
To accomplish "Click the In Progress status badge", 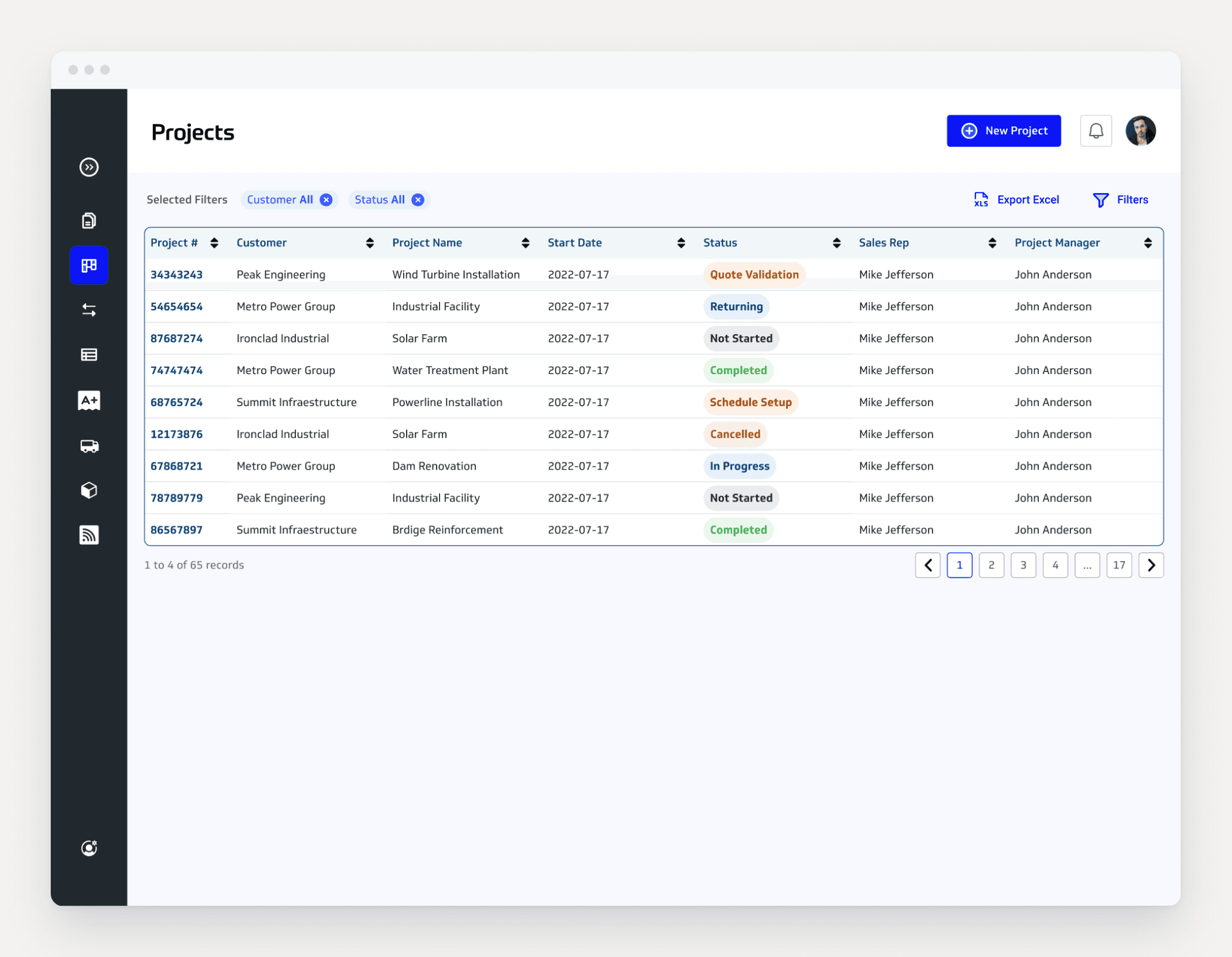I will click(739, 466).
